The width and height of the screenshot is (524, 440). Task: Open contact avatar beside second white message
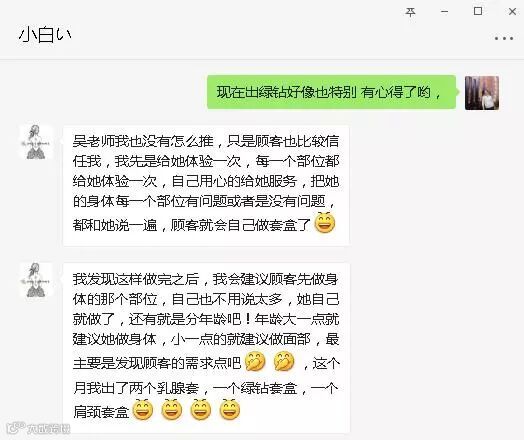point(36,280)
